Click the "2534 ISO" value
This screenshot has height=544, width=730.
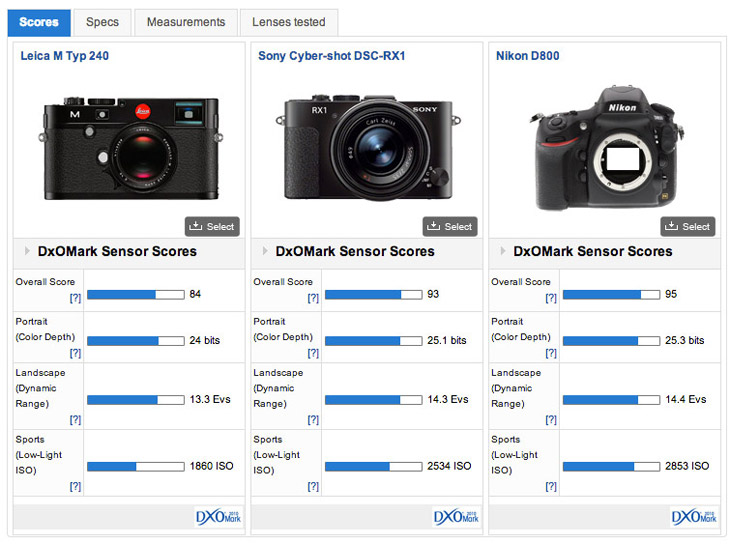pyautogui.click(x=449, y=466)
